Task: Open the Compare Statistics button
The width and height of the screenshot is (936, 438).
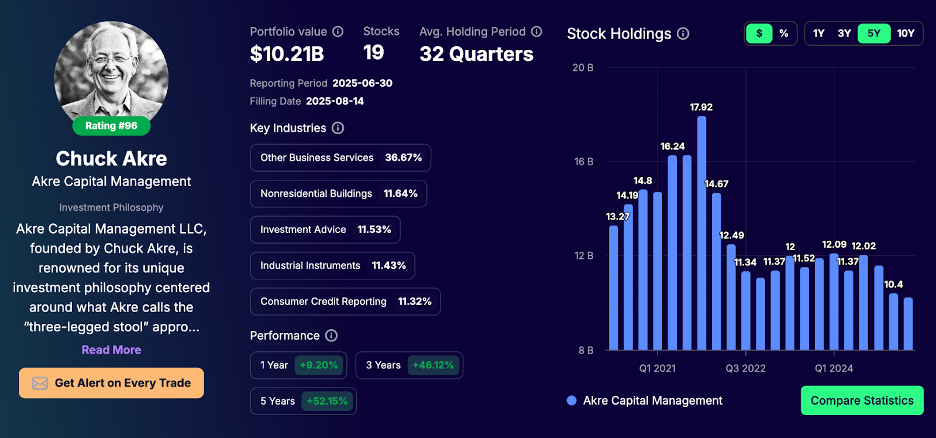Action: [x=862, y=400]
